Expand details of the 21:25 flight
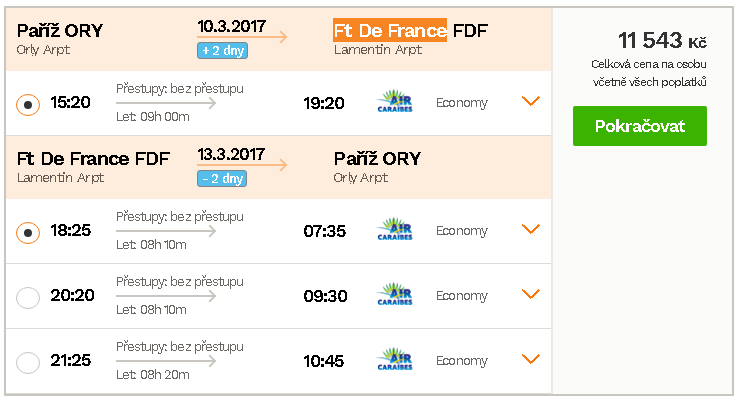 [530, 359]
